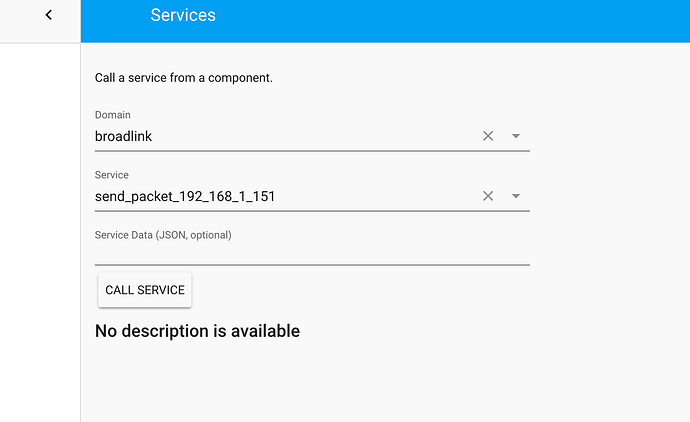Click the underline beneath the Service Data field

pyautogui.click(x=312, y=265)
